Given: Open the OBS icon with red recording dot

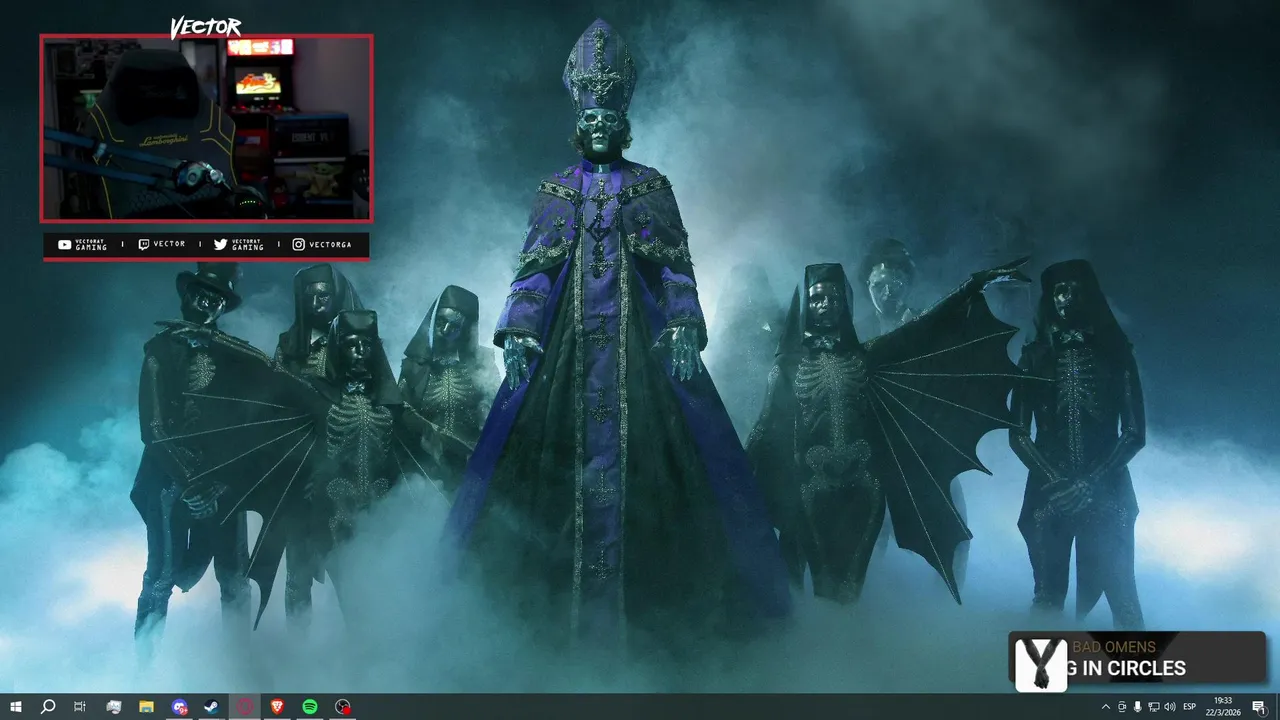Looking at the screenshot, I should click(x=343, y=707).
